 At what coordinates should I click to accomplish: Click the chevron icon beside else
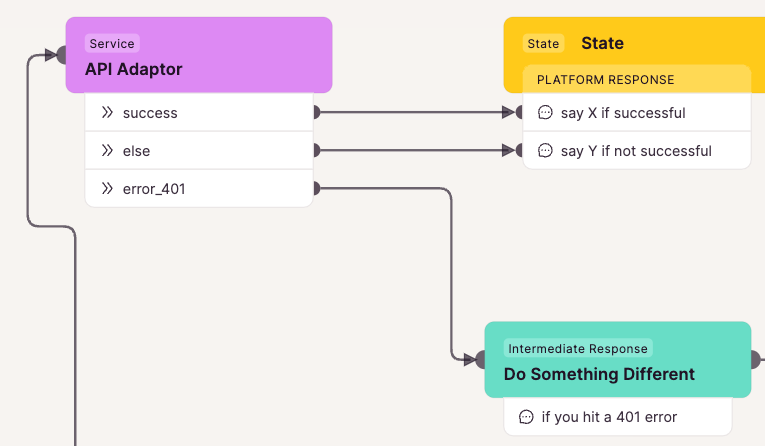107,150
